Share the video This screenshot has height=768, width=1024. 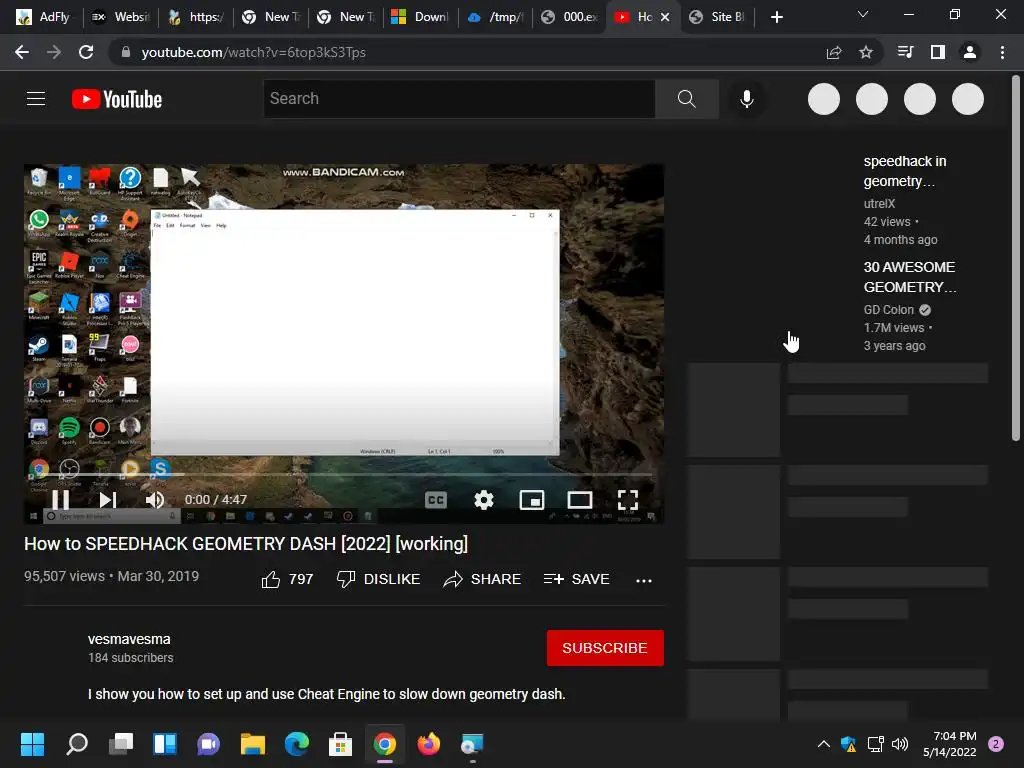tap(482, 579)
